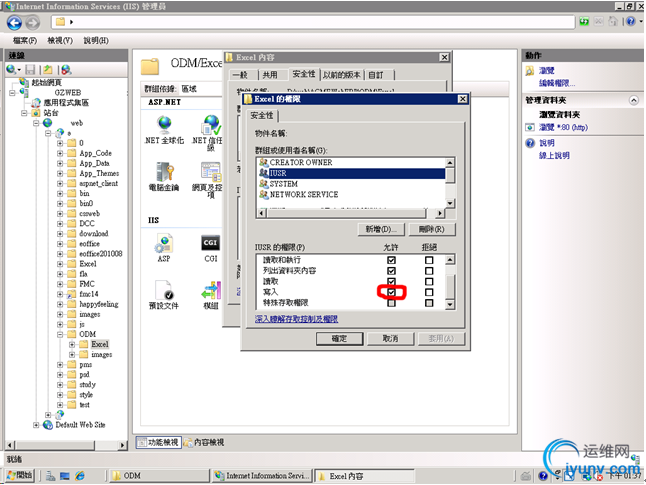This screenshot has height=485, width=646.
Task: Switch to 以前的版本 tab
Action: pyautogui.click(x=342, y=75)
